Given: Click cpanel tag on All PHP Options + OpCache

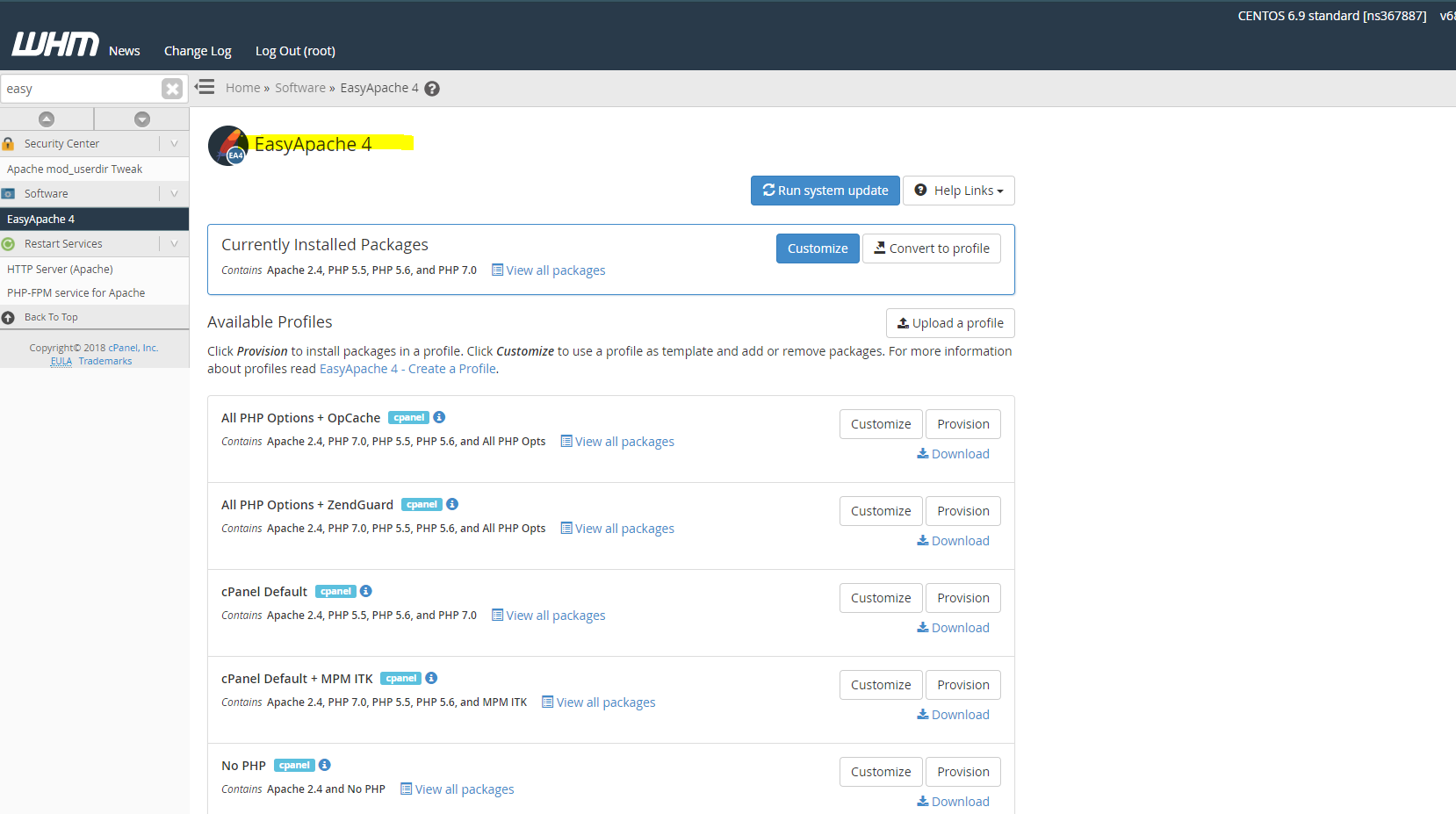Looking at the screenshot, I should tap(408, 418).
